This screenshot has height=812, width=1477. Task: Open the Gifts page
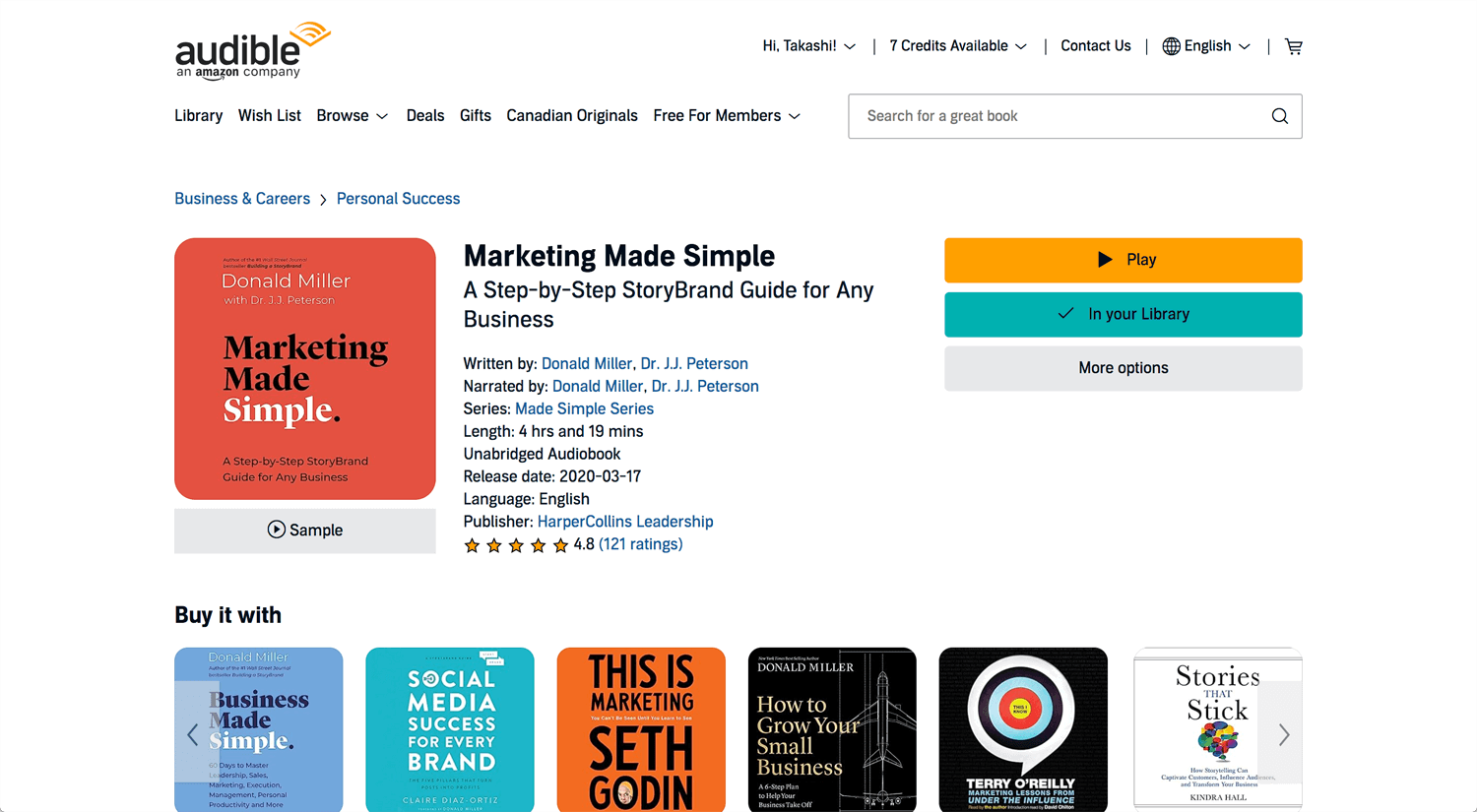click(x=476, y=116)
